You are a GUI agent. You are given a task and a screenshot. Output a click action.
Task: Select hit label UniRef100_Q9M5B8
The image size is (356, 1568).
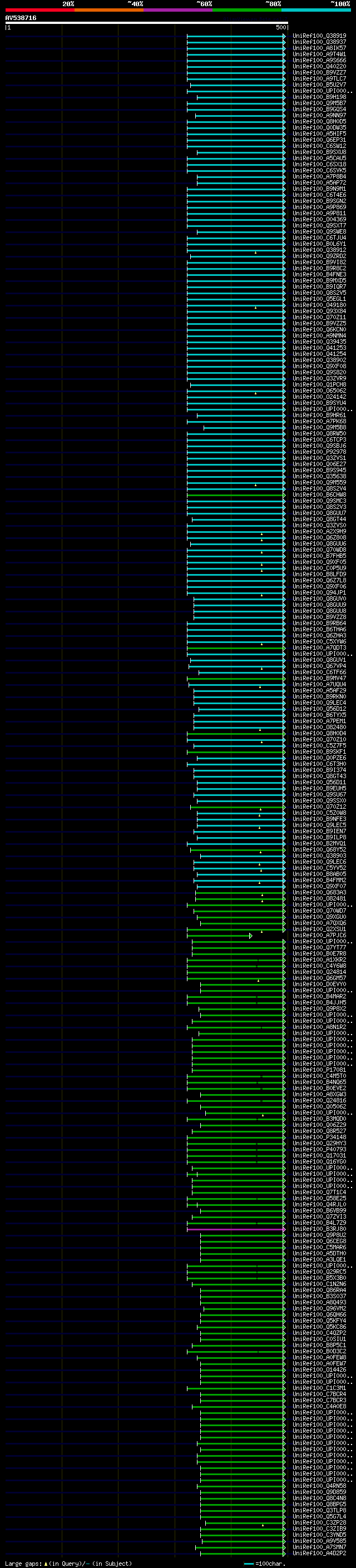pyautogui.click(x=319, y=427)
